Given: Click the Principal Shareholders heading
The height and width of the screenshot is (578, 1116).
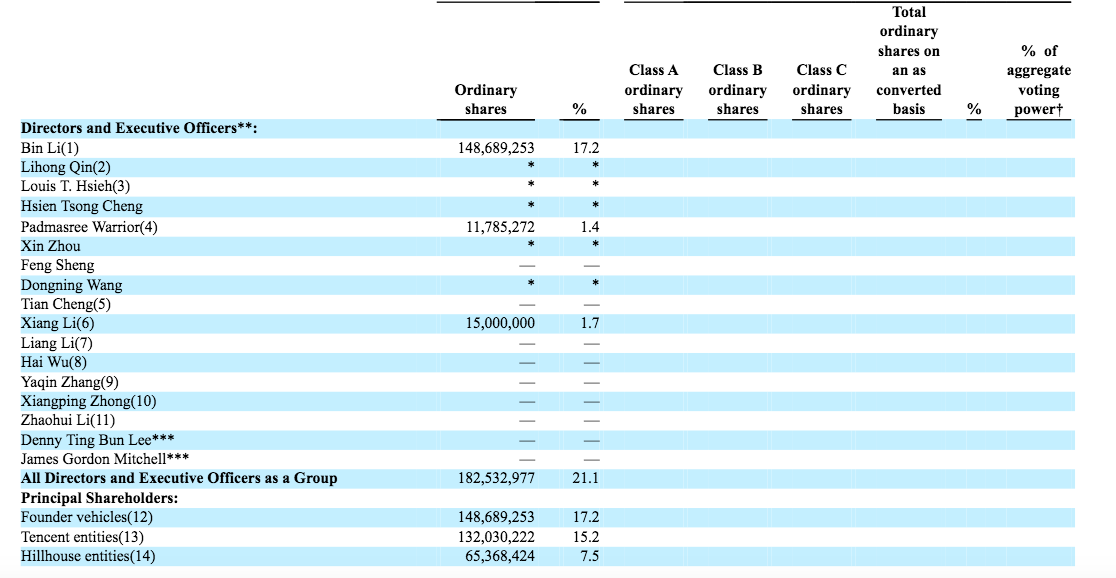Looking at the screenshot, I should point(100,498).
